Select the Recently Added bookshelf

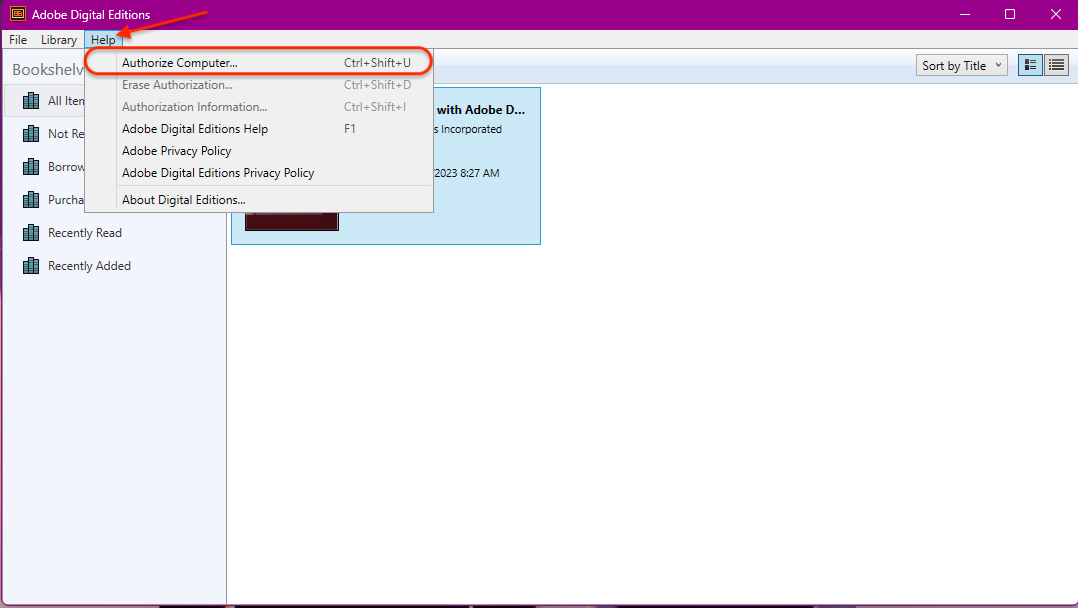point(114,265)
